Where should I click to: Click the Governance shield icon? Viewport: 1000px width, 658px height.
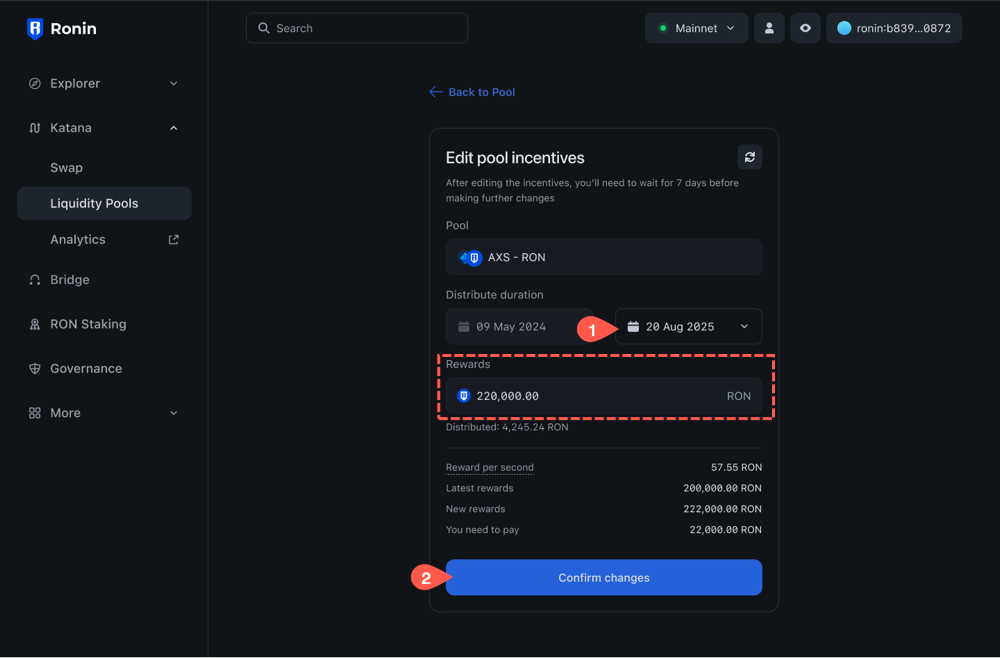coord(35,369)
